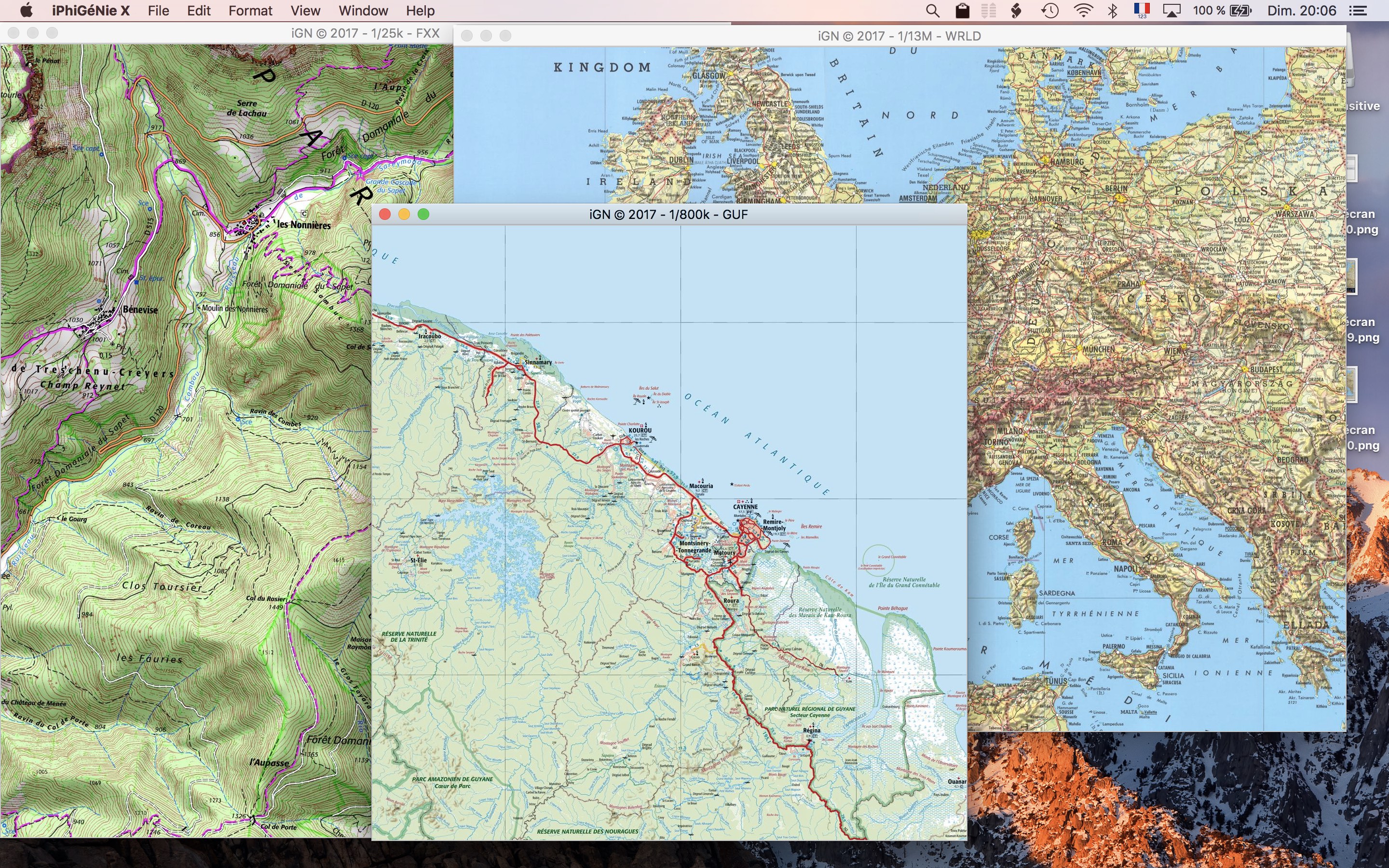Click les Nonnières village on FXX map
This screenshot has height=868, width=1389.
(x=304, y=224)
